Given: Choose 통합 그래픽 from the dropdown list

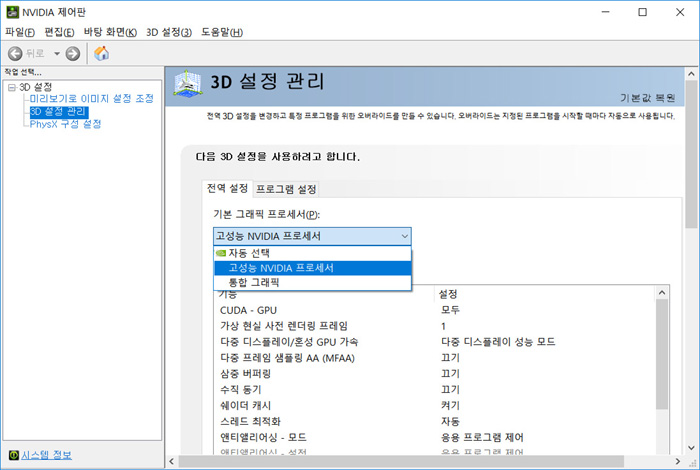Looking at the screenshot, I should pos(312,282).
